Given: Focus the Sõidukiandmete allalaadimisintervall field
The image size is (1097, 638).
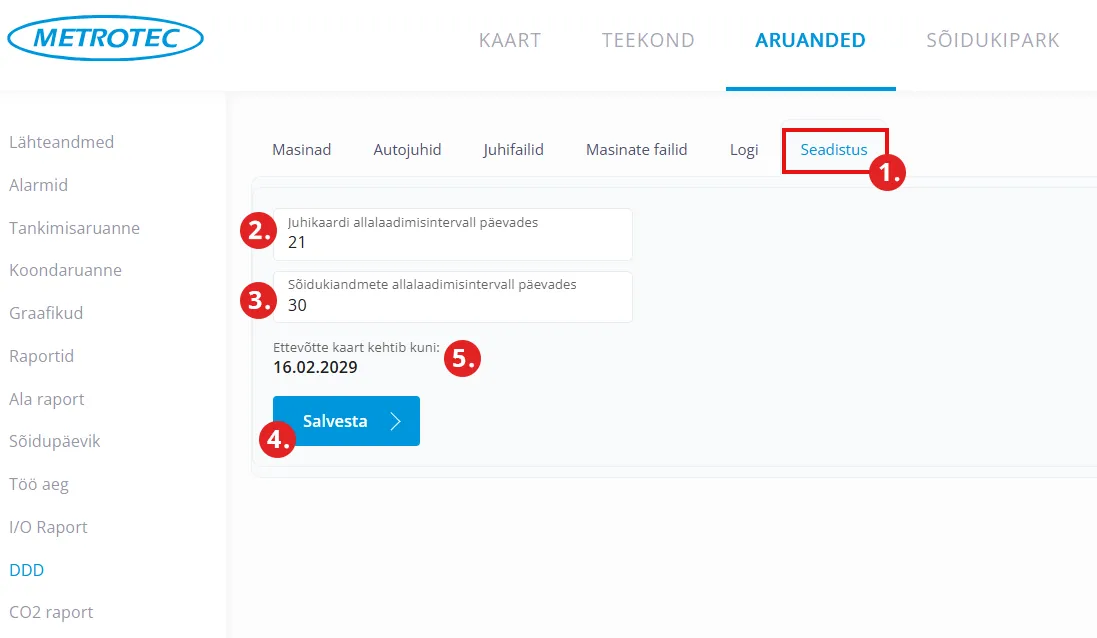Looking at the screenshot, I should tap(452, 305).
